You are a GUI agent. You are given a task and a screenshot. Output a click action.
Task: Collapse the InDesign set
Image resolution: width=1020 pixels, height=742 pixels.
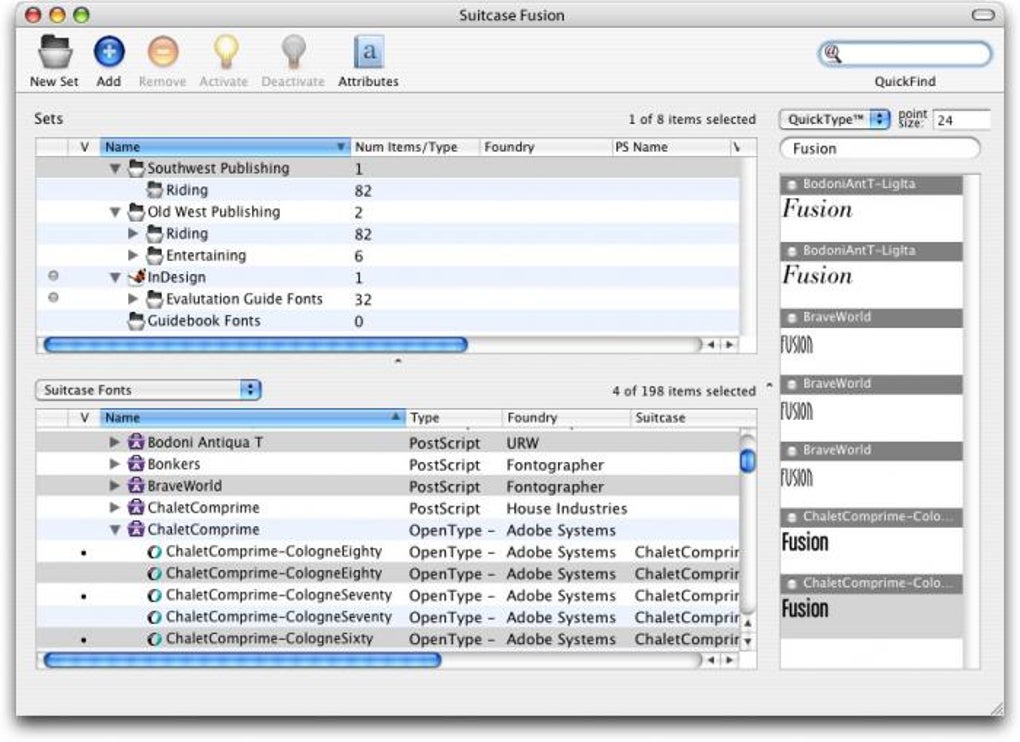pyautogui.click(x=115, y=277)
